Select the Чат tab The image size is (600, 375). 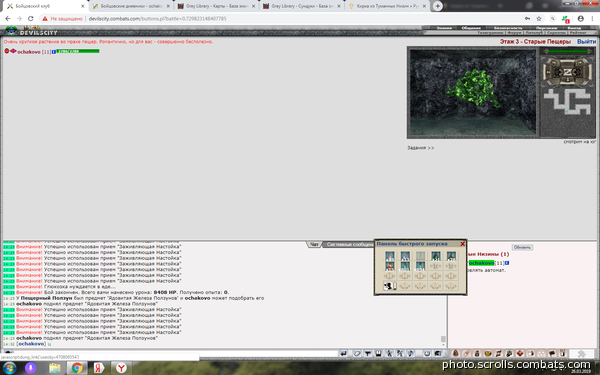point(314,245)
